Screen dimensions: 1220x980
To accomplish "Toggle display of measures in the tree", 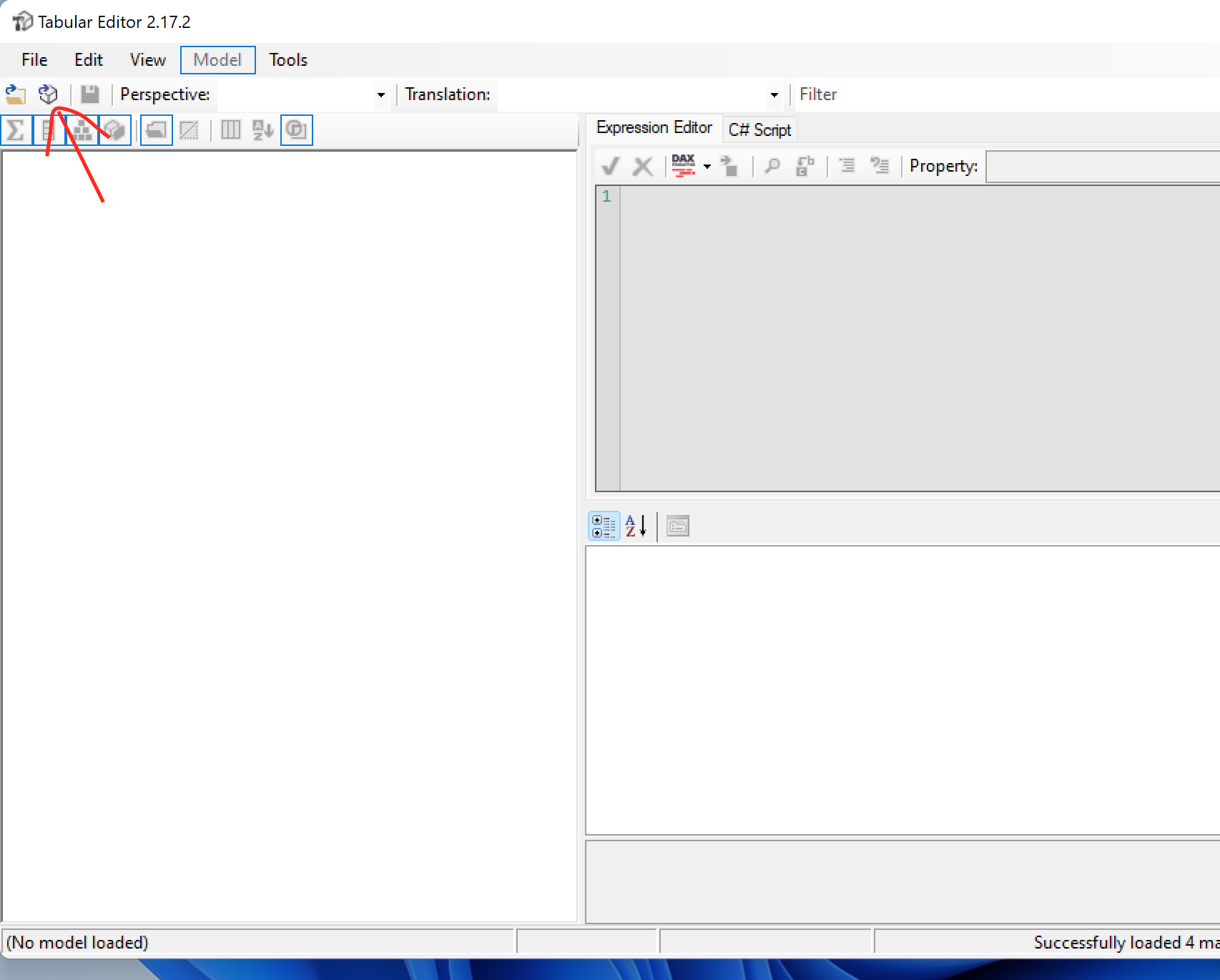I will 16,129.
